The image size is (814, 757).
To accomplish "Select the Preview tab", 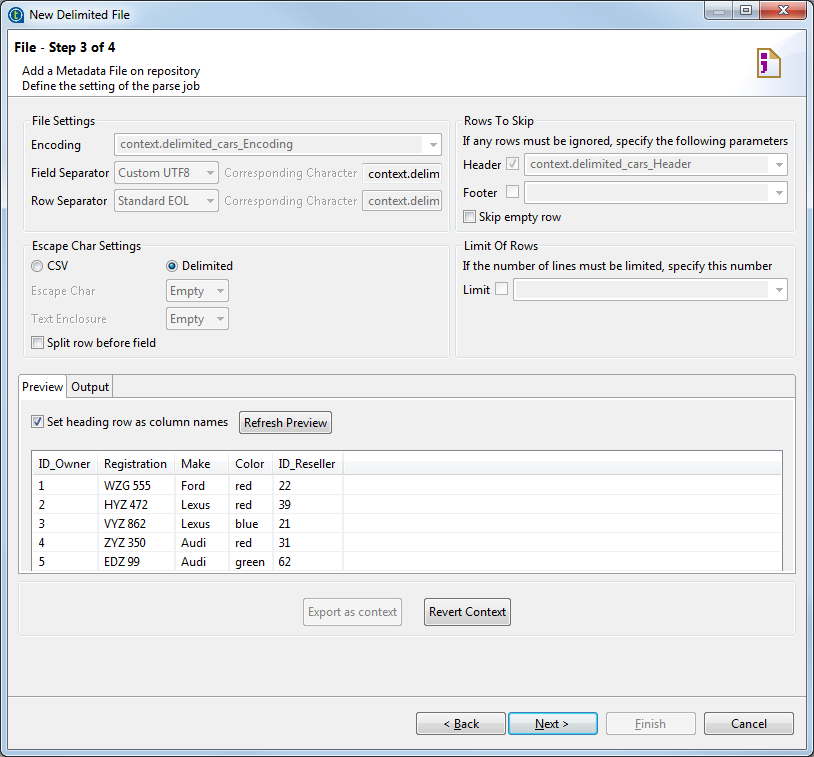I will pos(42,387).
